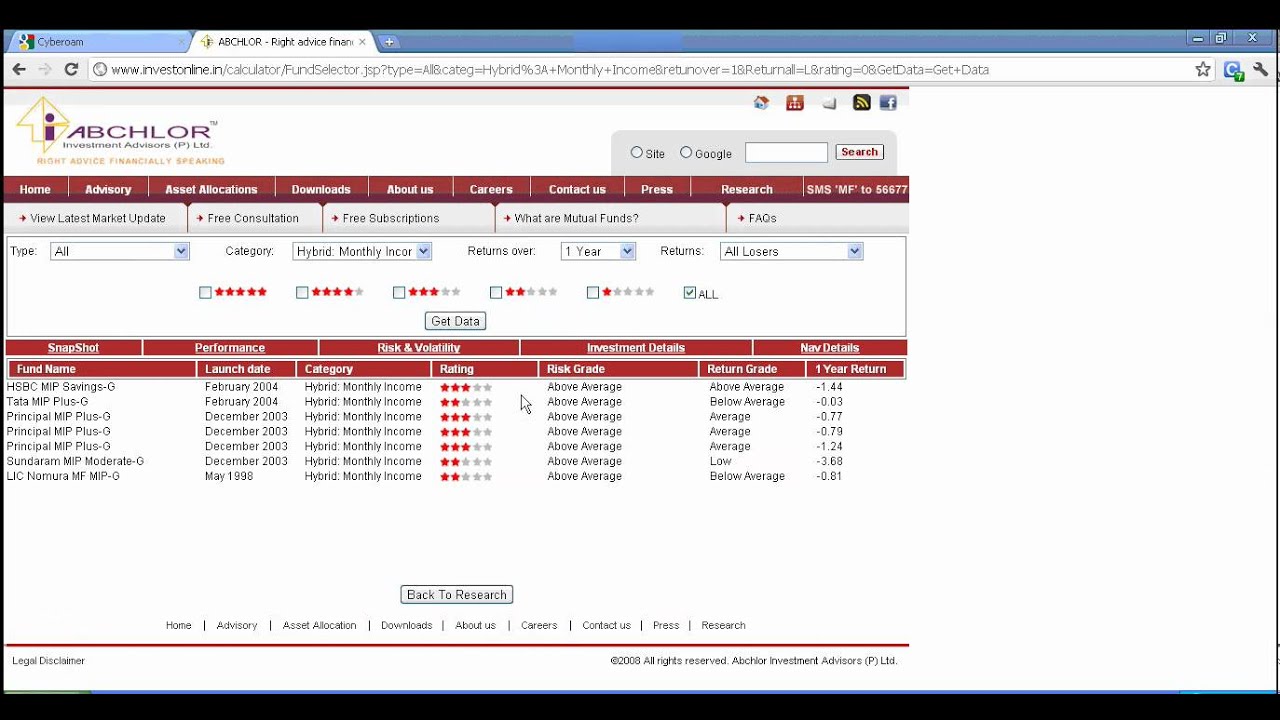Open the Category dropdown
The width and height of the screenshot is (1280, 720).
click(362, 251)
